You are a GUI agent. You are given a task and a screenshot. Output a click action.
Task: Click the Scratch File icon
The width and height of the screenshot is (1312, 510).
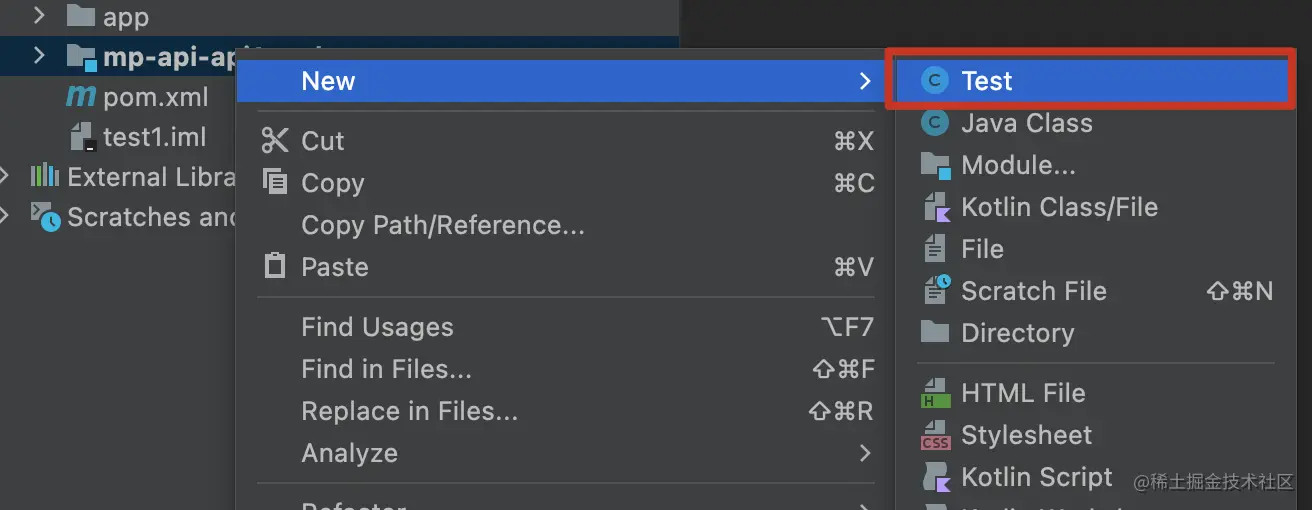pyautogui.click(x=935, y=291)
